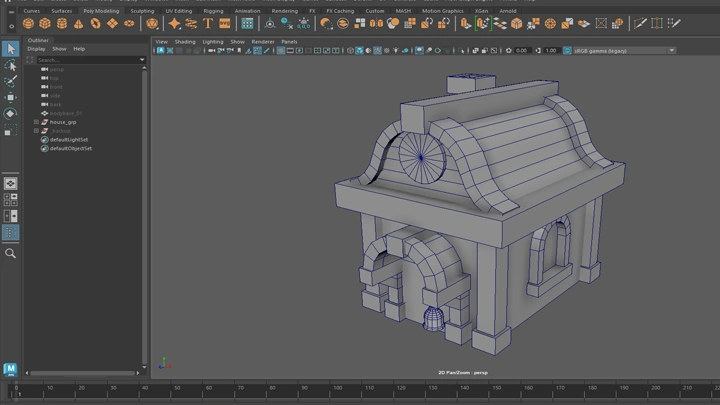Image resolution: width=720 pixels, height=405 pixels.
Task: Expand the _backup node
Action: pos(36,131)
